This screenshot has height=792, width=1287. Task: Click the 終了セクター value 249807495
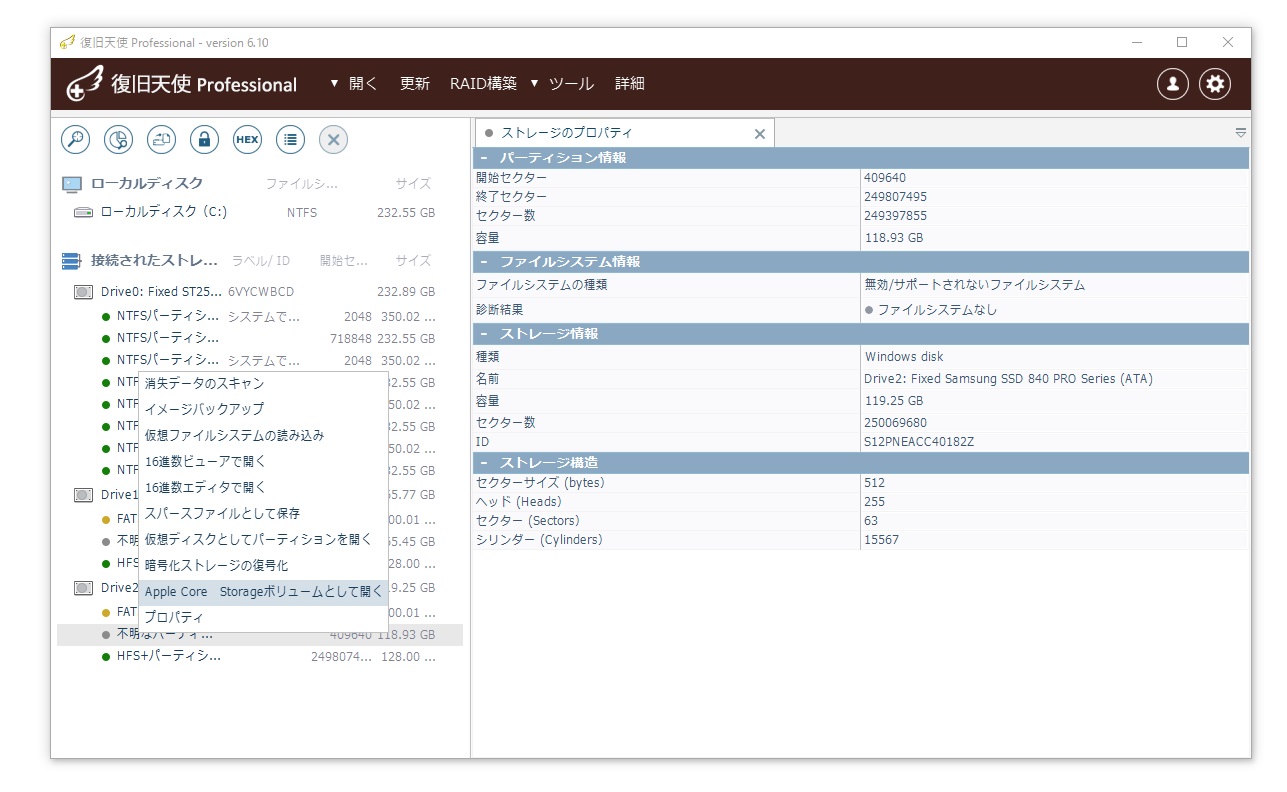click(895, 197)
